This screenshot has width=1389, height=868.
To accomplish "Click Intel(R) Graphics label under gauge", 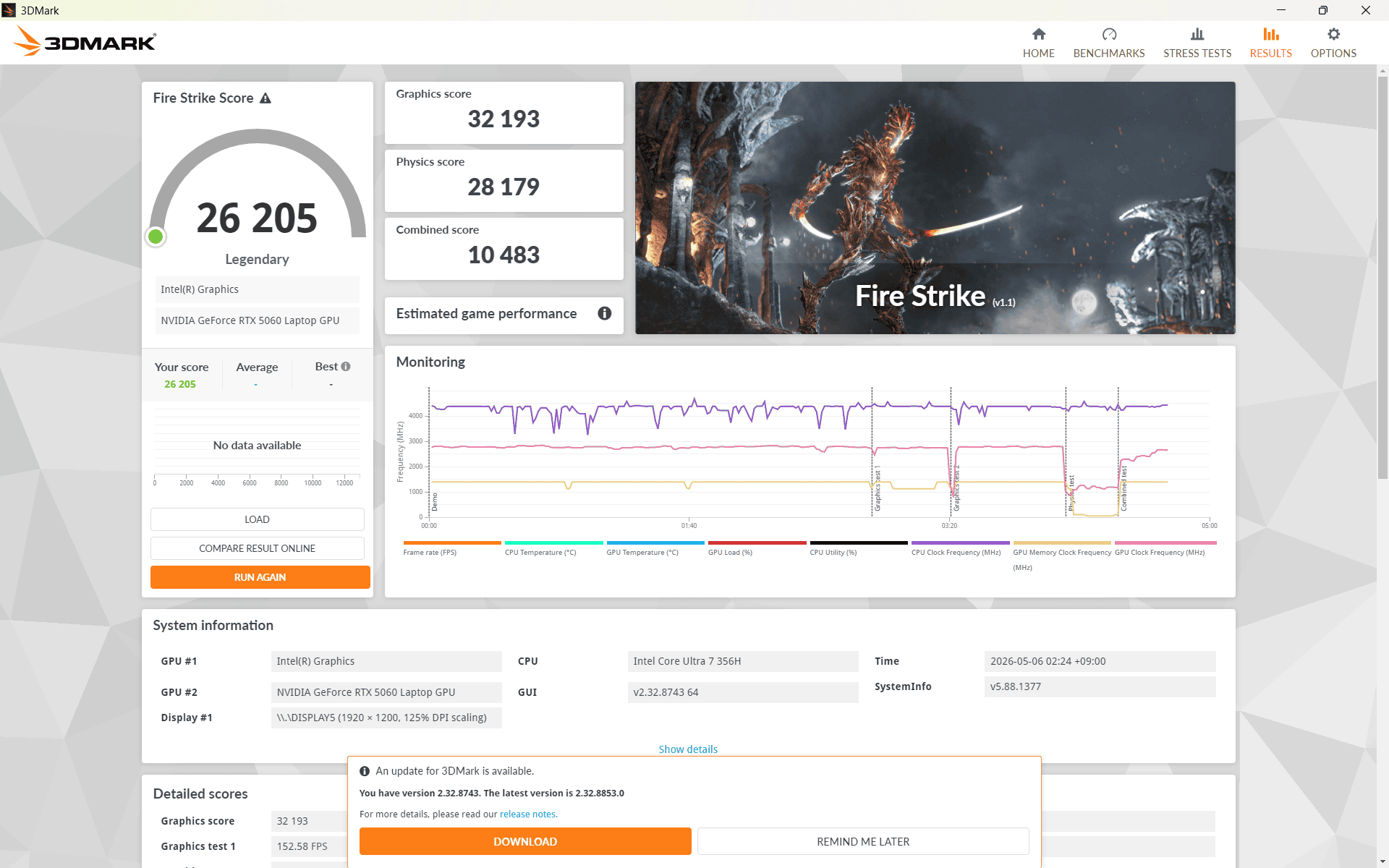I will [x=257, y=289].
